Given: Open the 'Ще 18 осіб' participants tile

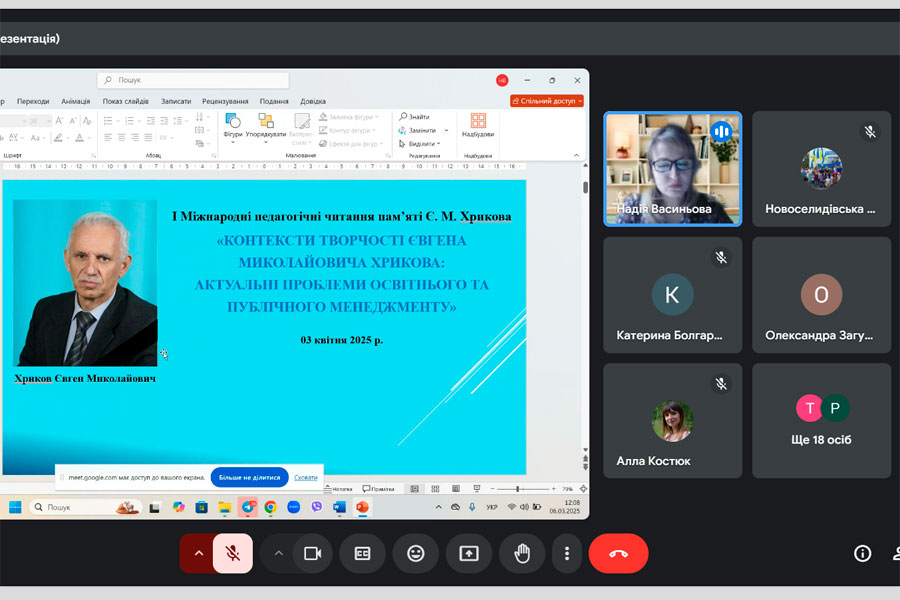Looking at the screenshot, I should [x=821, y=420].
